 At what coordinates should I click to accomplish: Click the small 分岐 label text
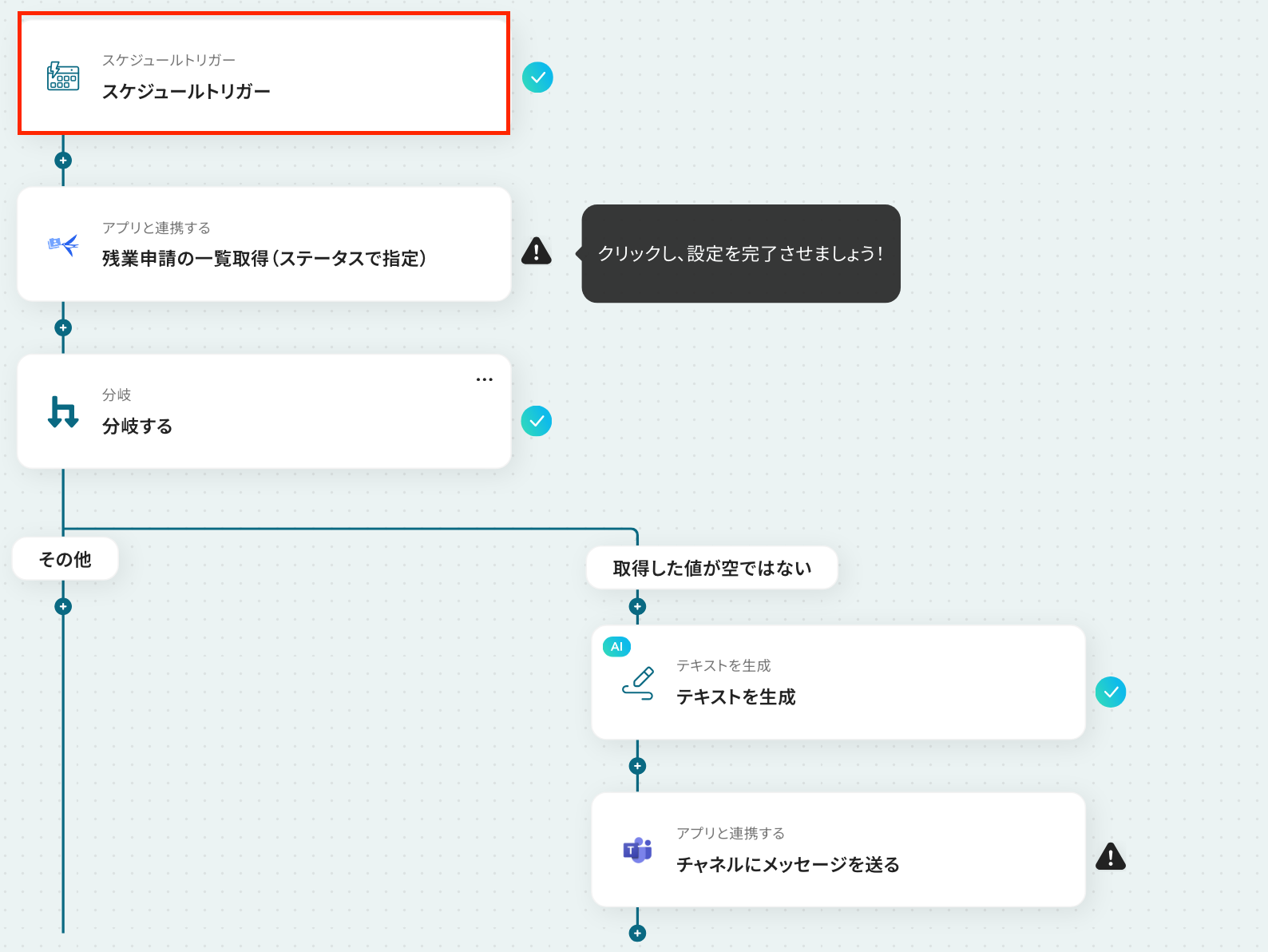[117, 395]
